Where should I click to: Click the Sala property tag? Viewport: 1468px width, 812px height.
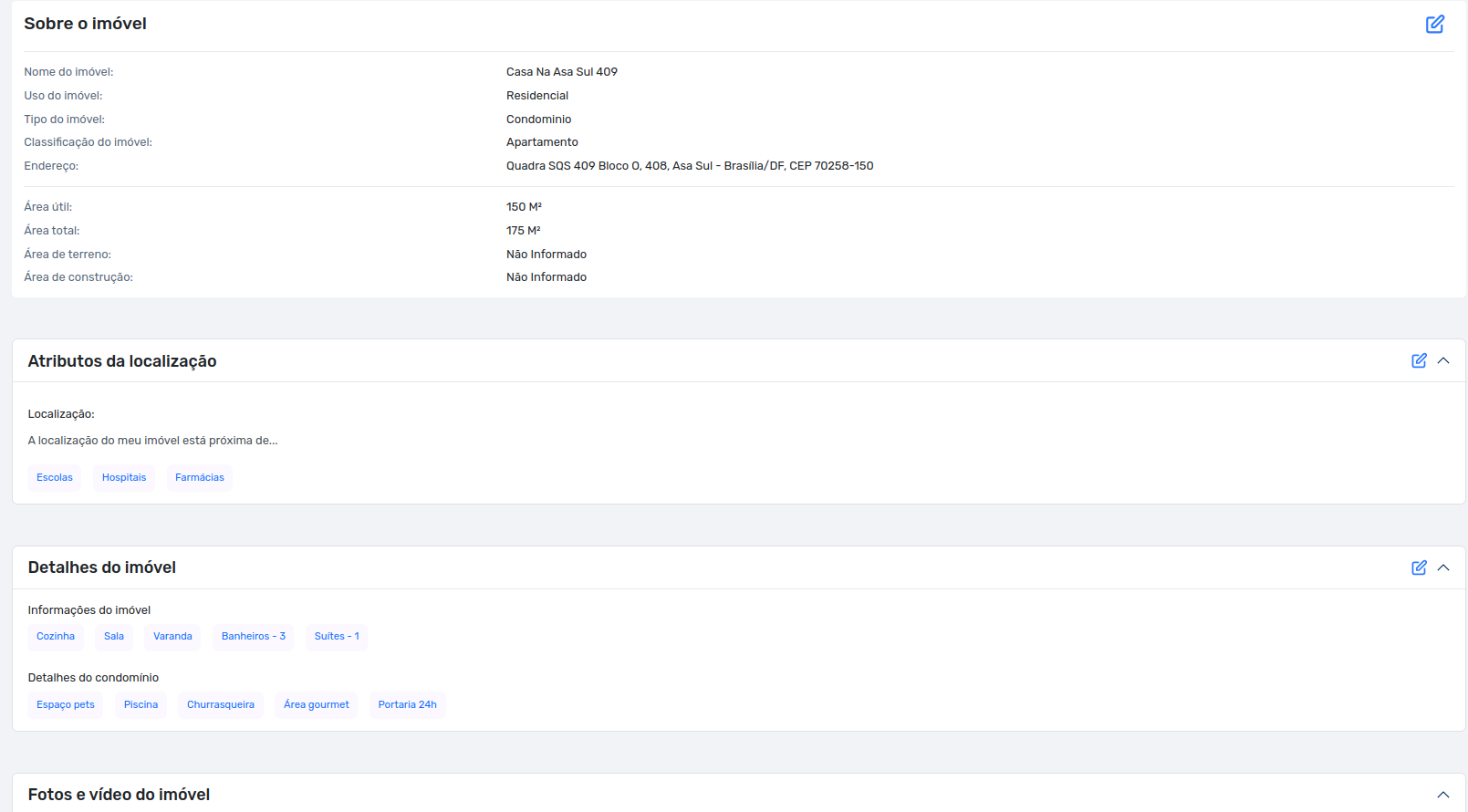[x=114, y=637]
